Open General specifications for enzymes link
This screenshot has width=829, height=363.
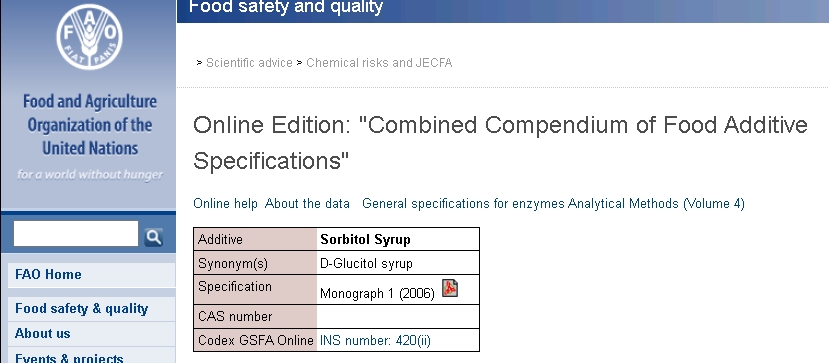pyautogui.click(x=464, y=203)
